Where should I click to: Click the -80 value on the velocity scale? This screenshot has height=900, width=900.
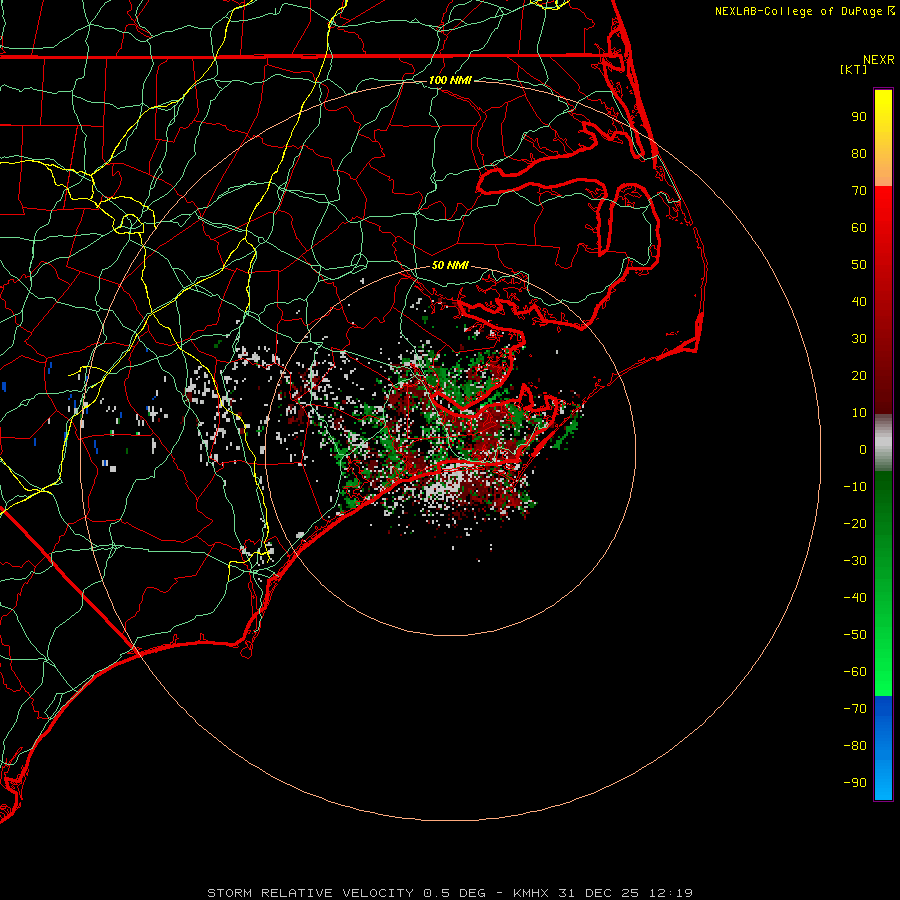pos(855,746)
